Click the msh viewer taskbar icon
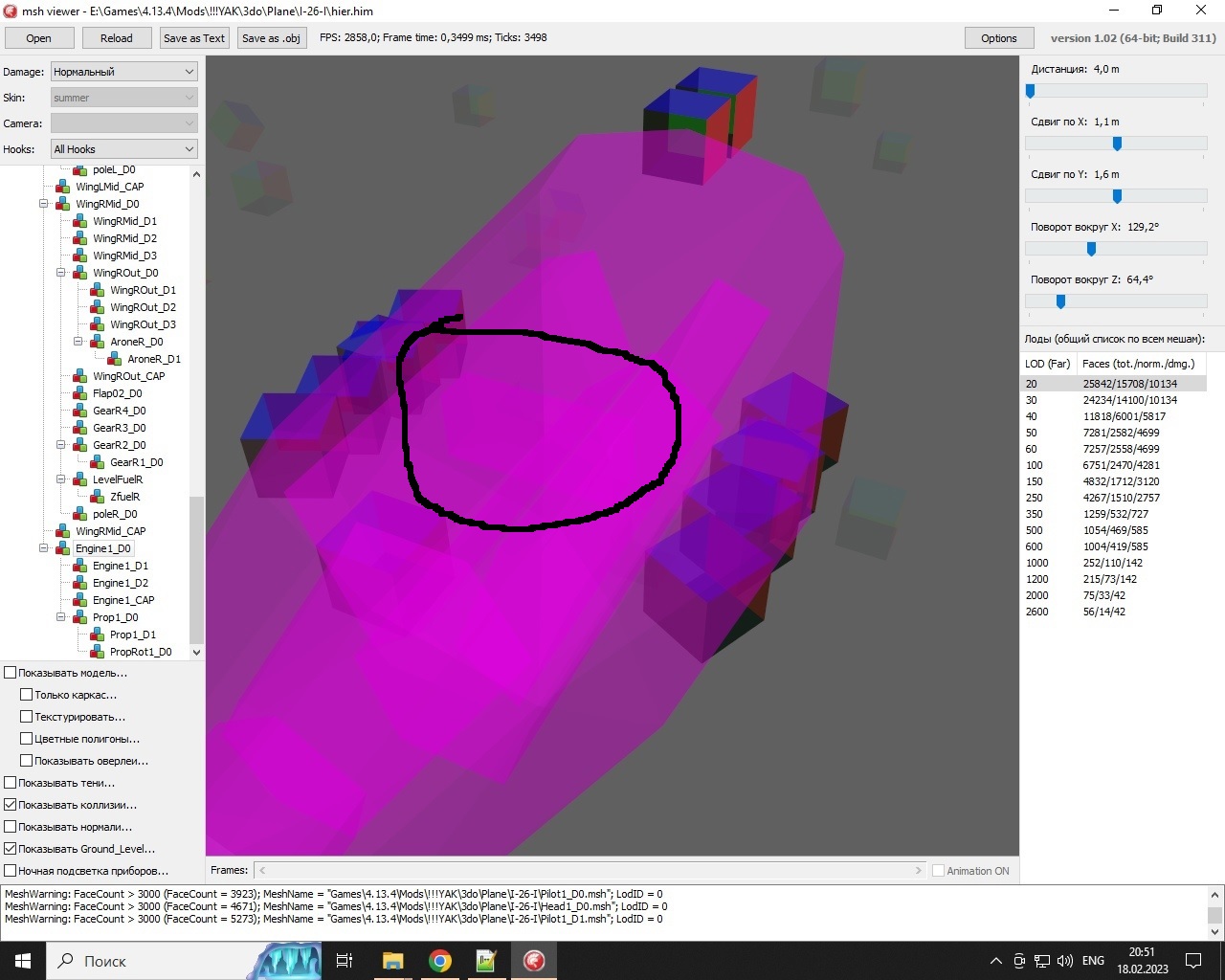Screen dimensions: 1225x980 tap(534, 961)
